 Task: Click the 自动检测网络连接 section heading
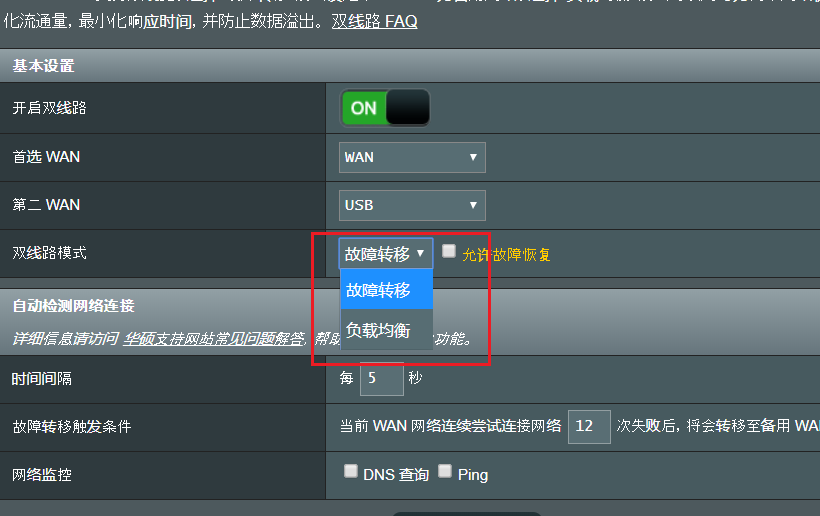click(x=73, y=306)
